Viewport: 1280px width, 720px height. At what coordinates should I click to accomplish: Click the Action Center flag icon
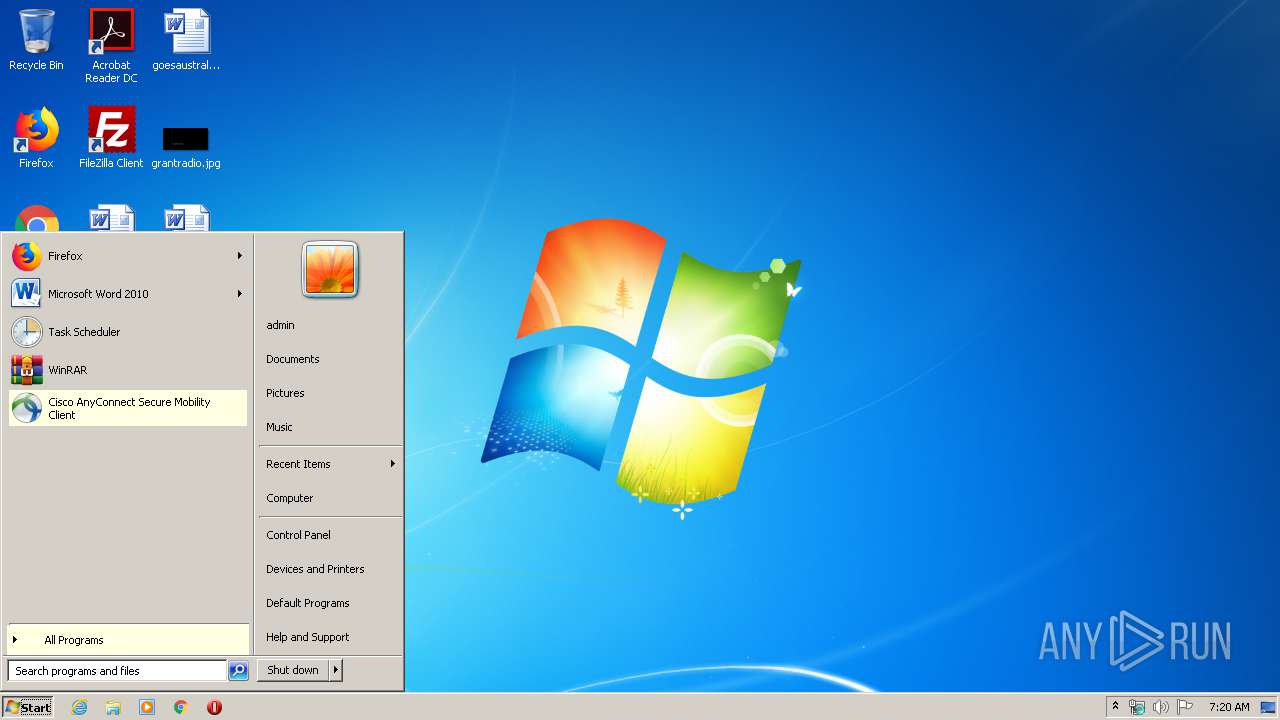pos(1185,707)
